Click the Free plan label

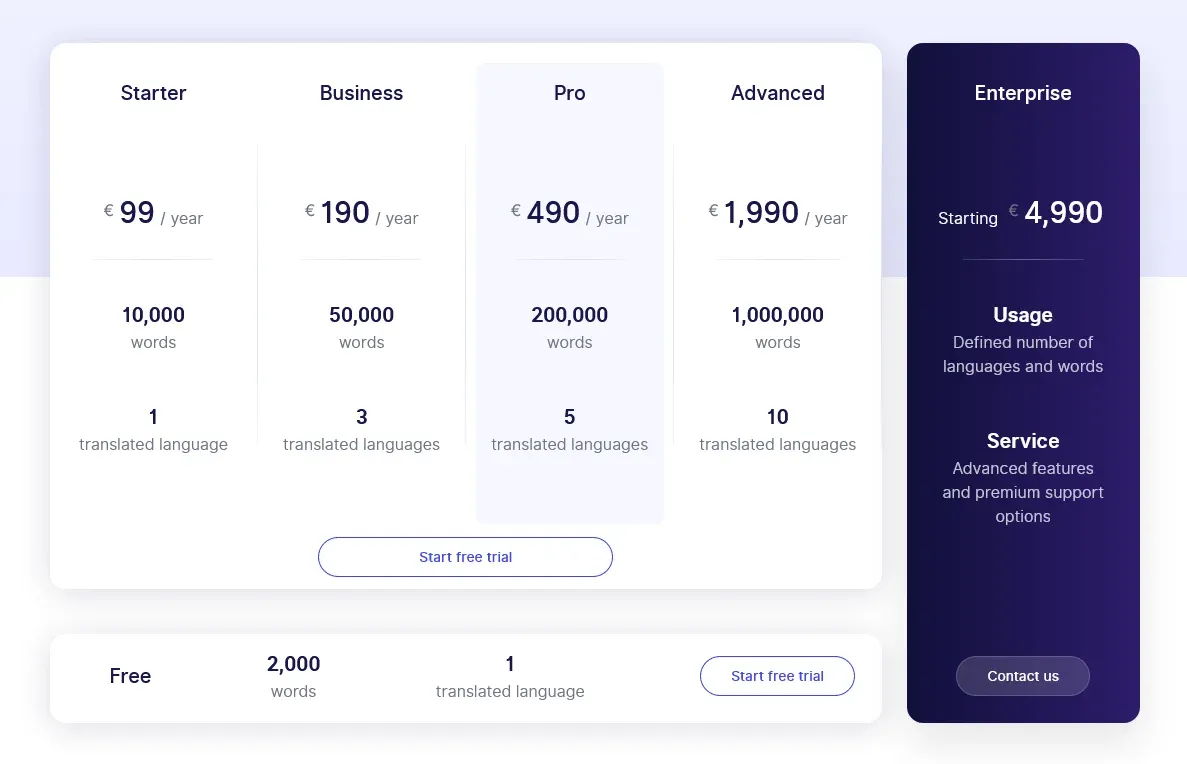point(130,676)
